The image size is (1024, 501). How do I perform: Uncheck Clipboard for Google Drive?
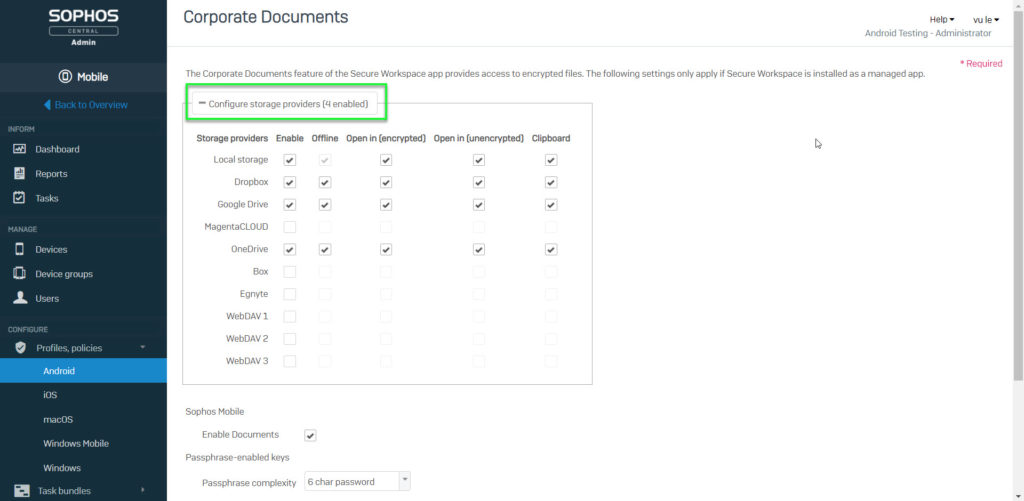551,205
